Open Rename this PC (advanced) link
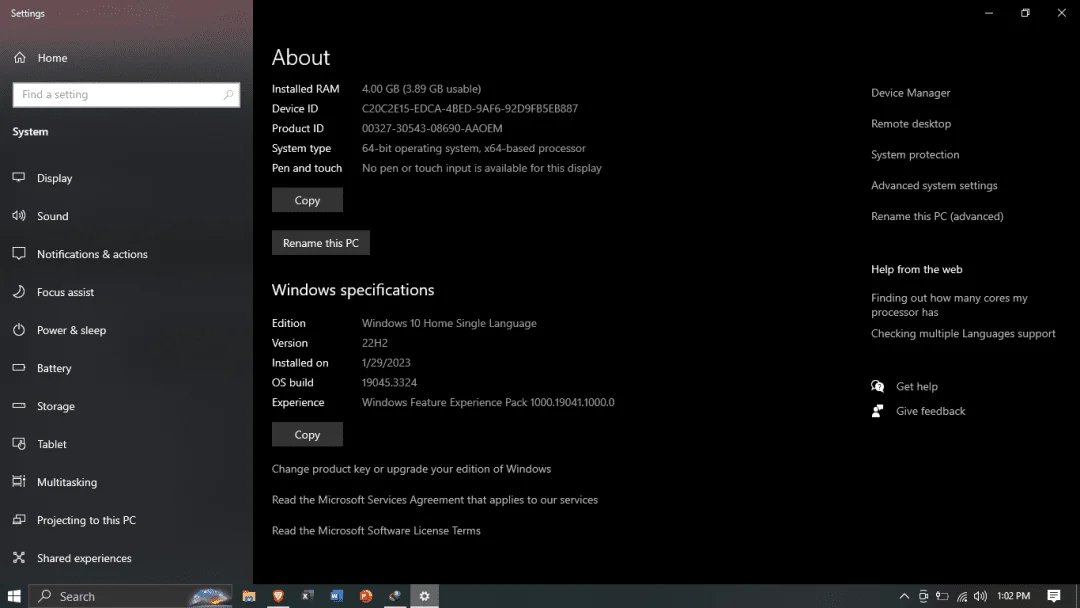 point(937,216)
